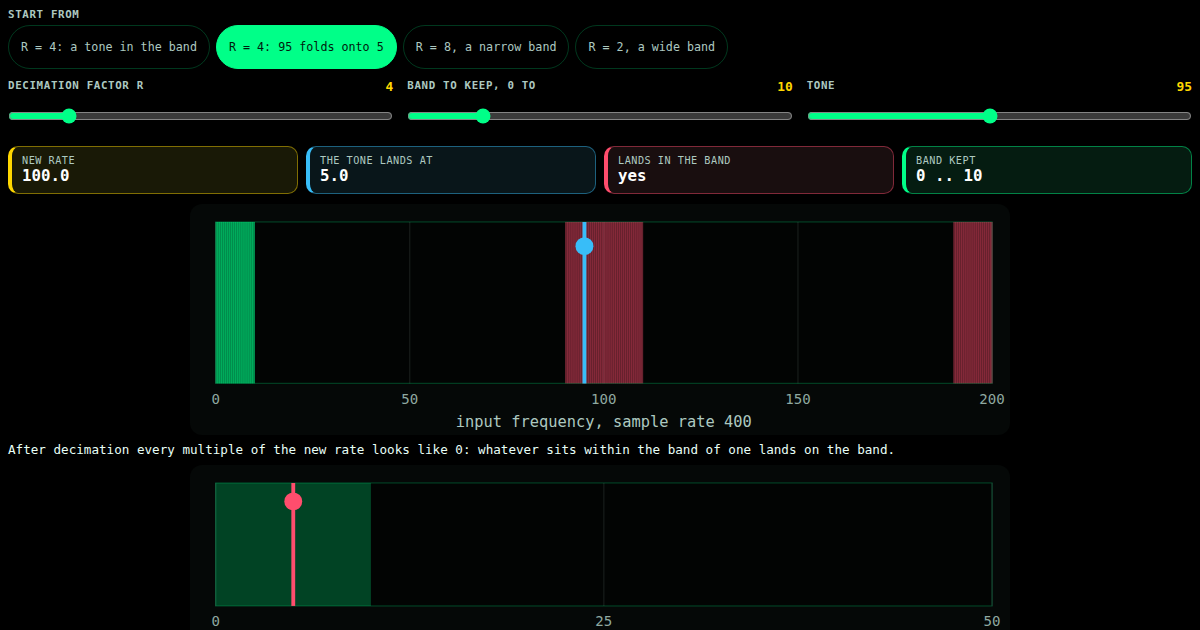Click the green kept band at the left of the input spectrum
This screenshot has width=1200, height=630.
click(235, 302)
